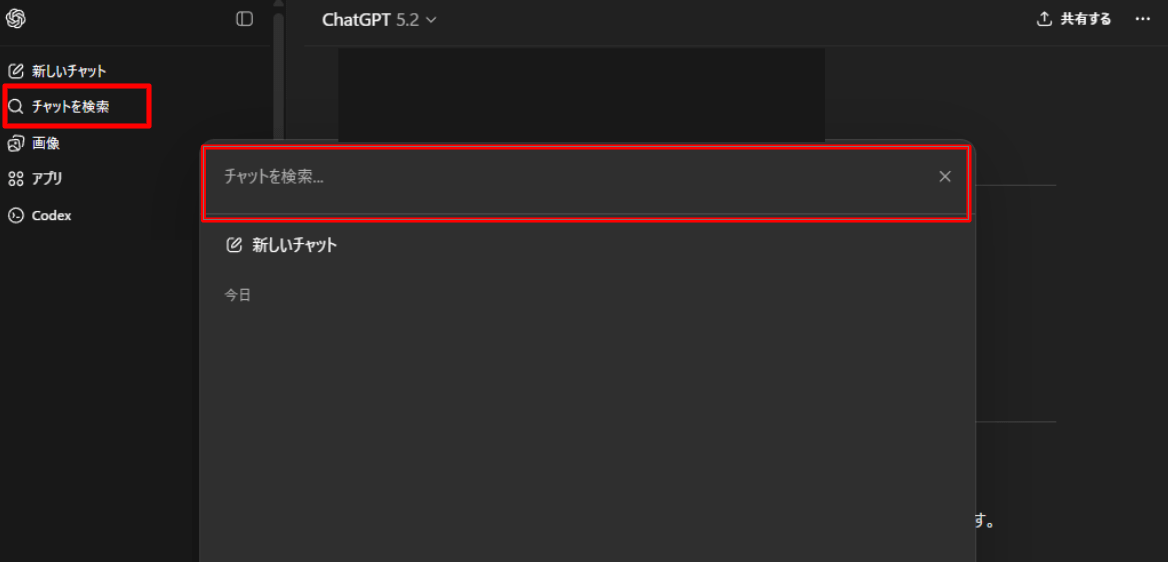The image size is (1168, 562).
Task: Click the 共有する share text button
Action: pos(1086,19)
